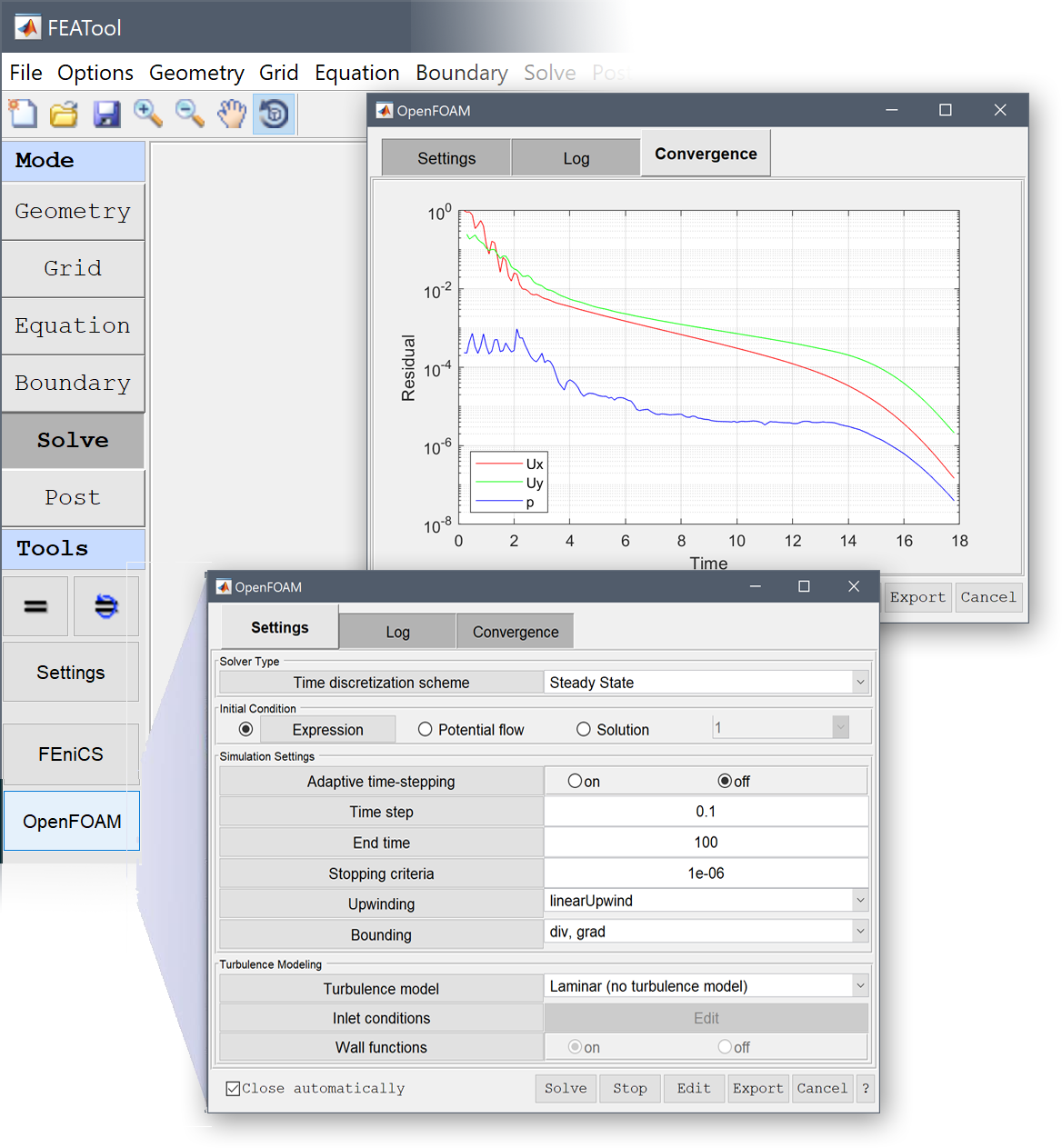Switch to Grid mode in sidebar
The height and width of the screenshot is (1148, 1062).
73,269
